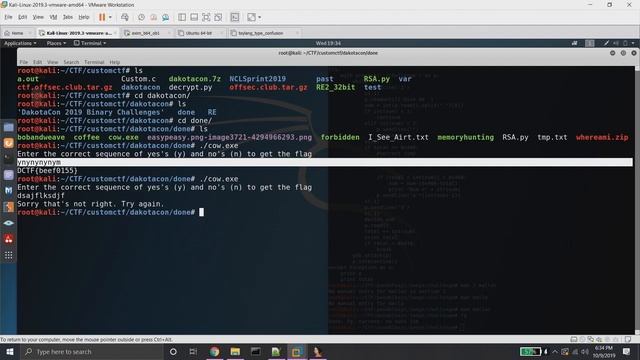Click whereami.zip in the file listing
The image size is (640, 360).
[602, 137]
